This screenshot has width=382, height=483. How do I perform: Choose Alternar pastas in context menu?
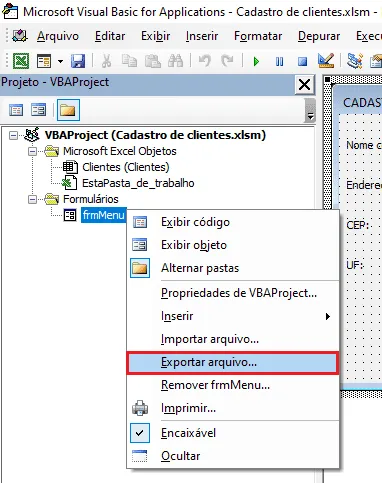233,268
